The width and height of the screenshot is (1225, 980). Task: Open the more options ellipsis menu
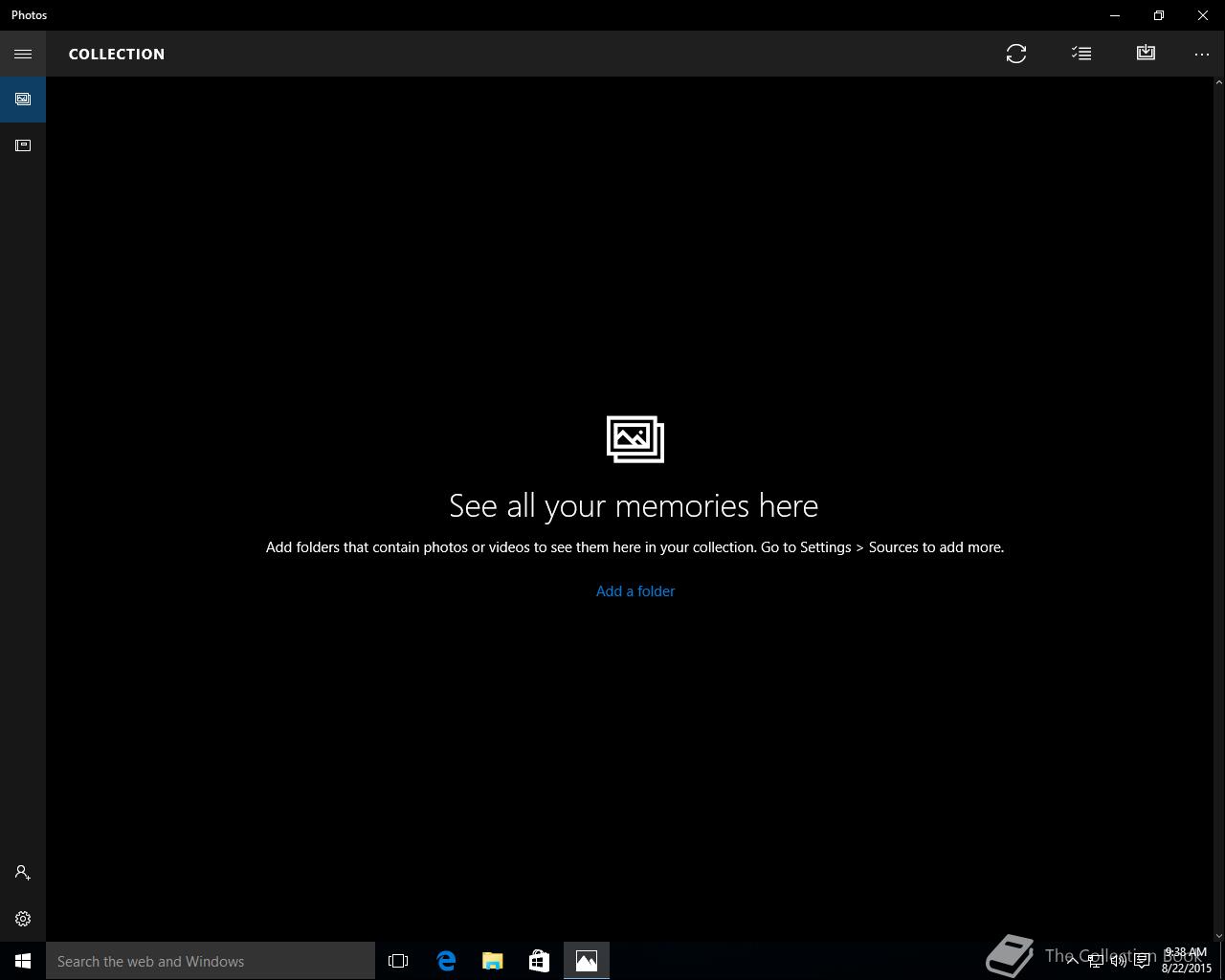(x=1202, y=54)
